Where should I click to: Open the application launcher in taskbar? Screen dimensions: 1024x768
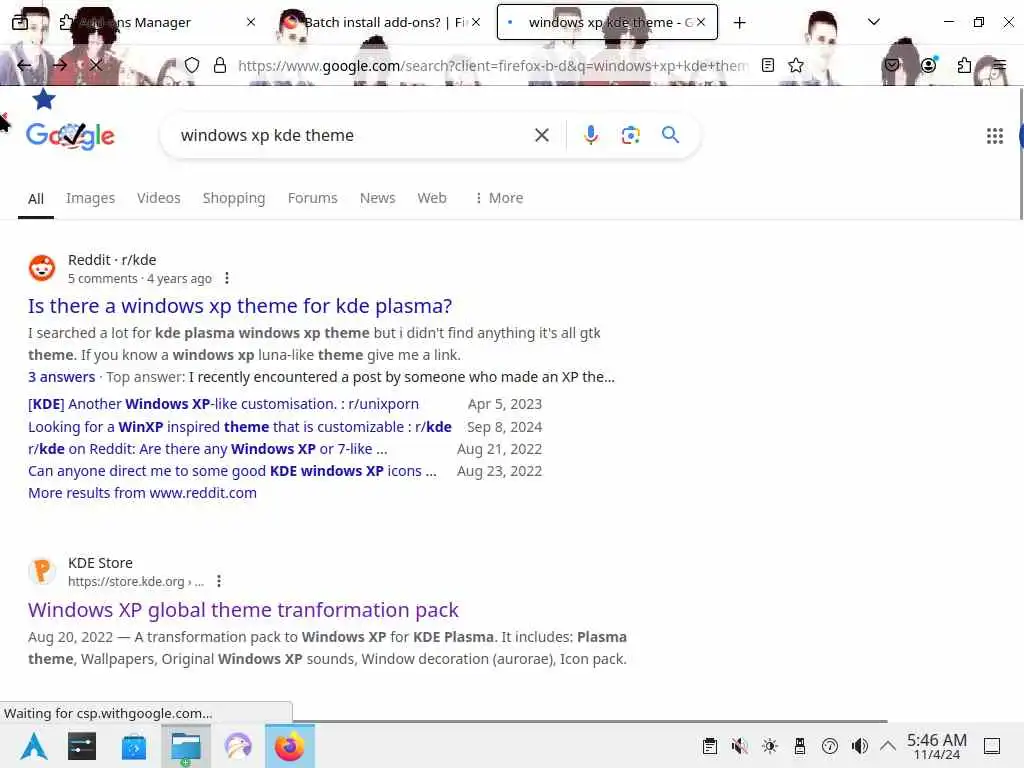pos(34,746)
